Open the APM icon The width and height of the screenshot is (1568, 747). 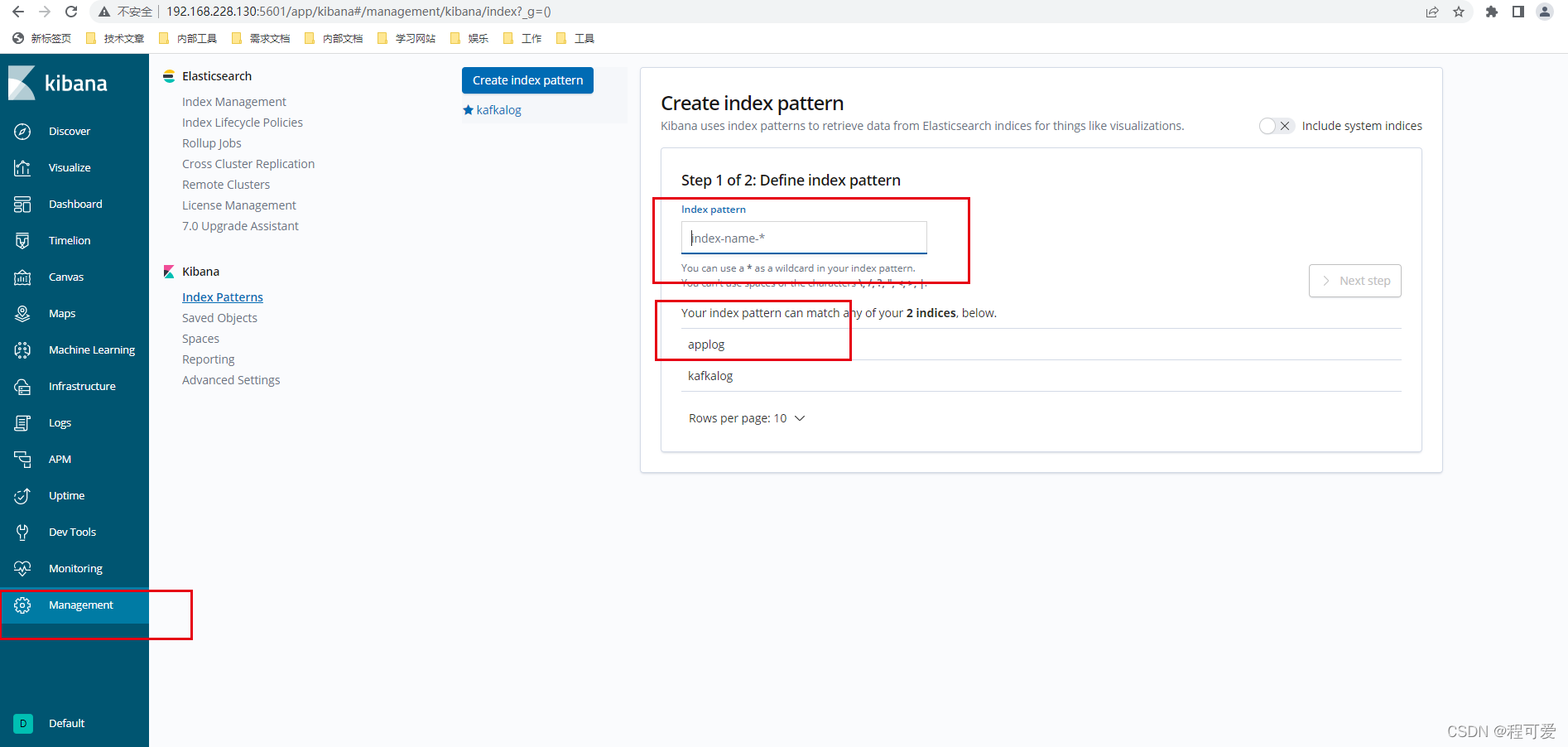[22, 460]
